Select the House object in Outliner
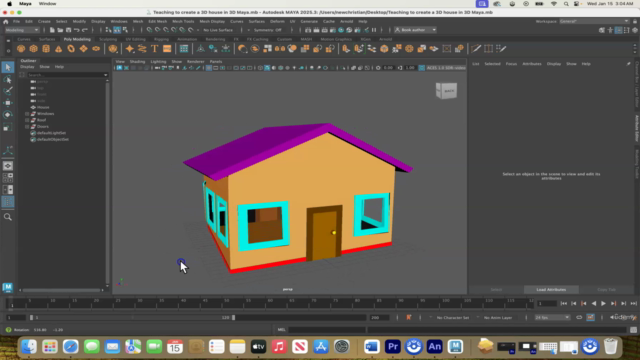The height and width of the screenshot is (360, 640). [x=43, y=107]
